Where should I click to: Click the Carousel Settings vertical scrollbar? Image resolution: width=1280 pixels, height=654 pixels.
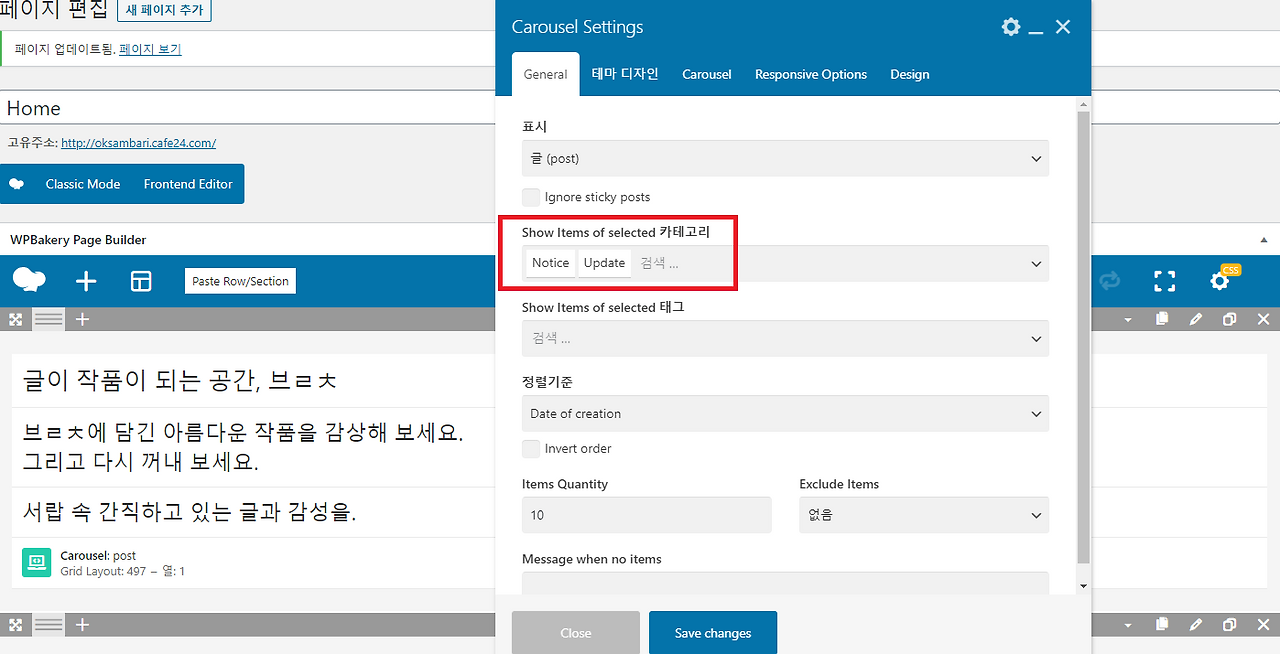click(x=1084, y=335)
